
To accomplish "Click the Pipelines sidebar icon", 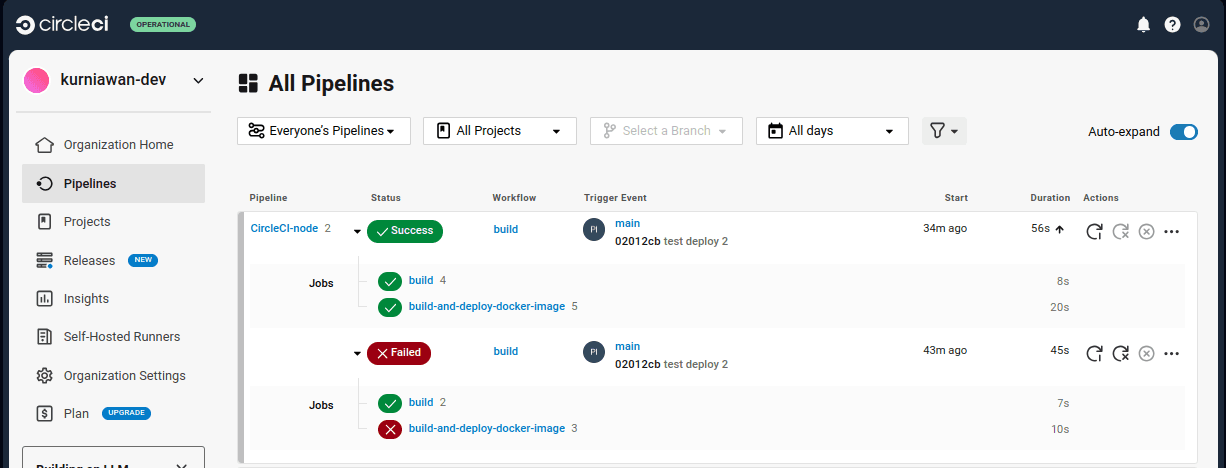I will point(44,184).
